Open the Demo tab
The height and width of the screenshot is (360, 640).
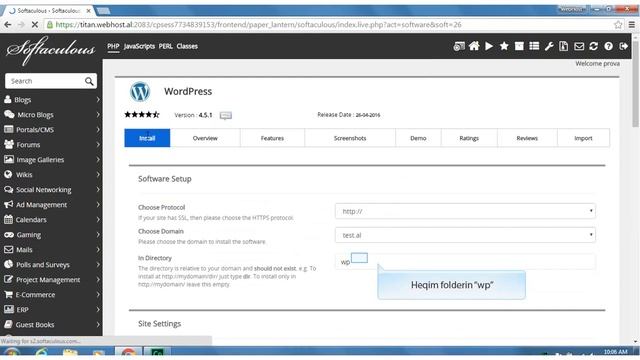pos(418,138)
